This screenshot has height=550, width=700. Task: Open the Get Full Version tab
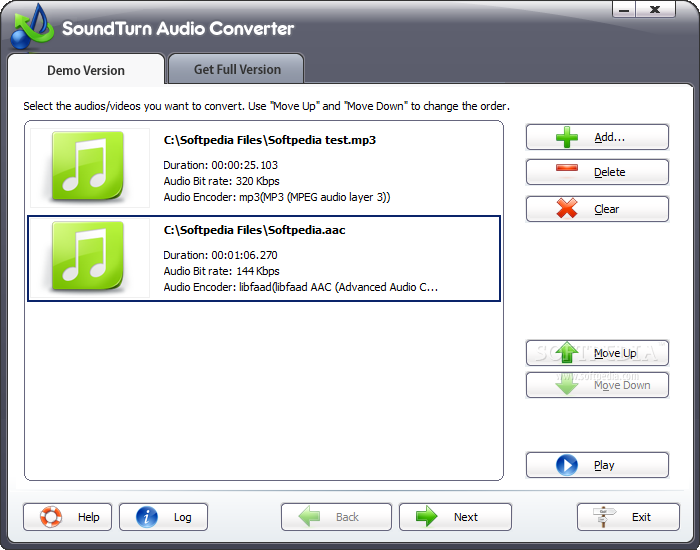[x=237, y=69]
